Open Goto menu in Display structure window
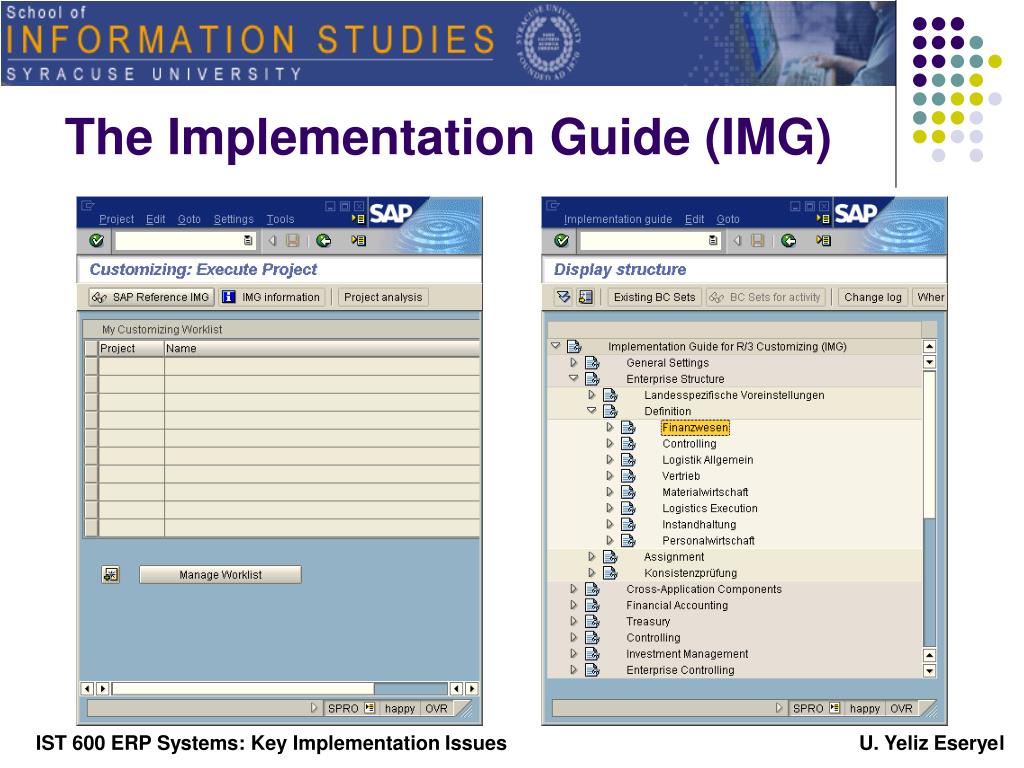1024x768 pixels. click(x=728, y=219)
